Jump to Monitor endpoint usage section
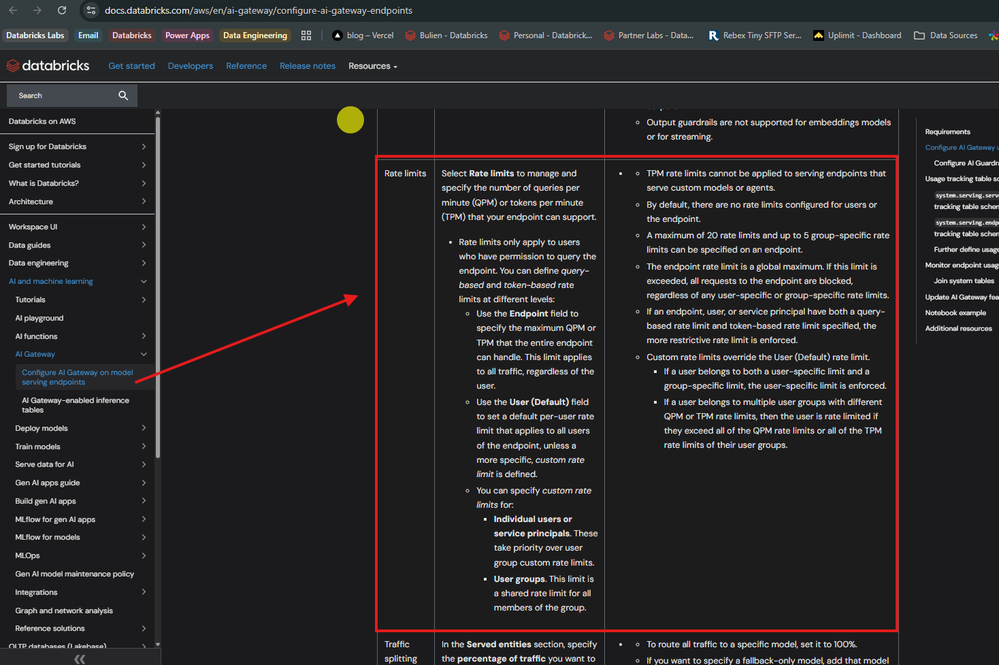 pos(960,265)
